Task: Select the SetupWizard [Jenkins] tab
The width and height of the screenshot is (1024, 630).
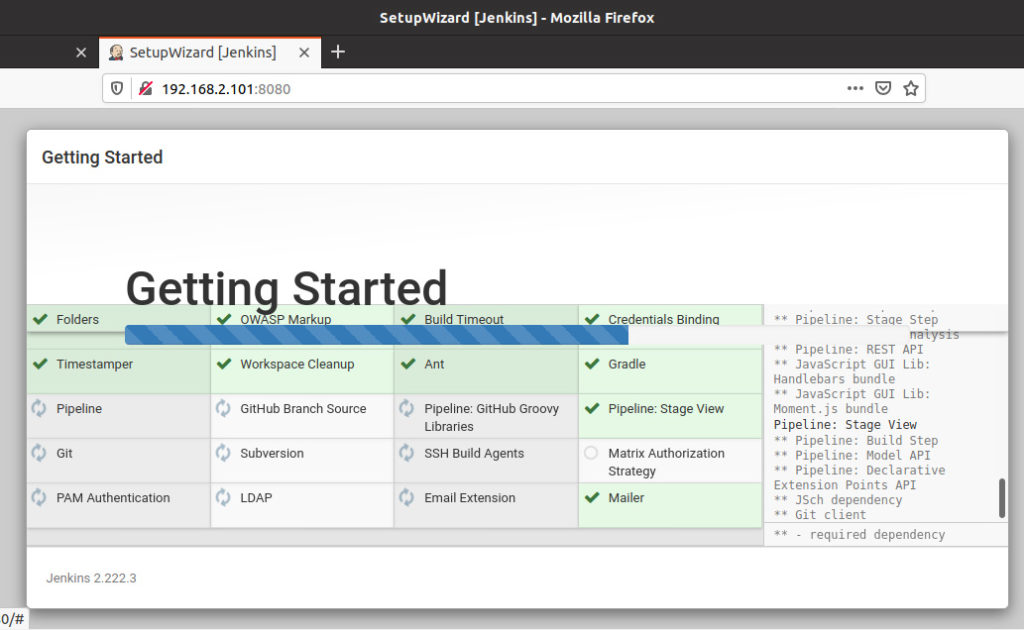Action: [210, 52]
